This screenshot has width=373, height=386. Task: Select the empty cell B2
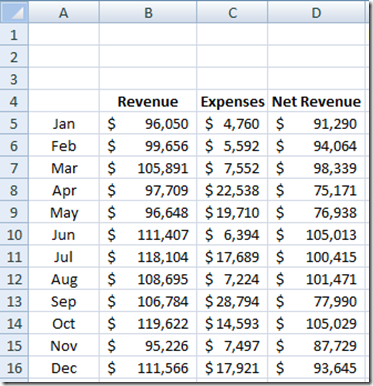148,57
